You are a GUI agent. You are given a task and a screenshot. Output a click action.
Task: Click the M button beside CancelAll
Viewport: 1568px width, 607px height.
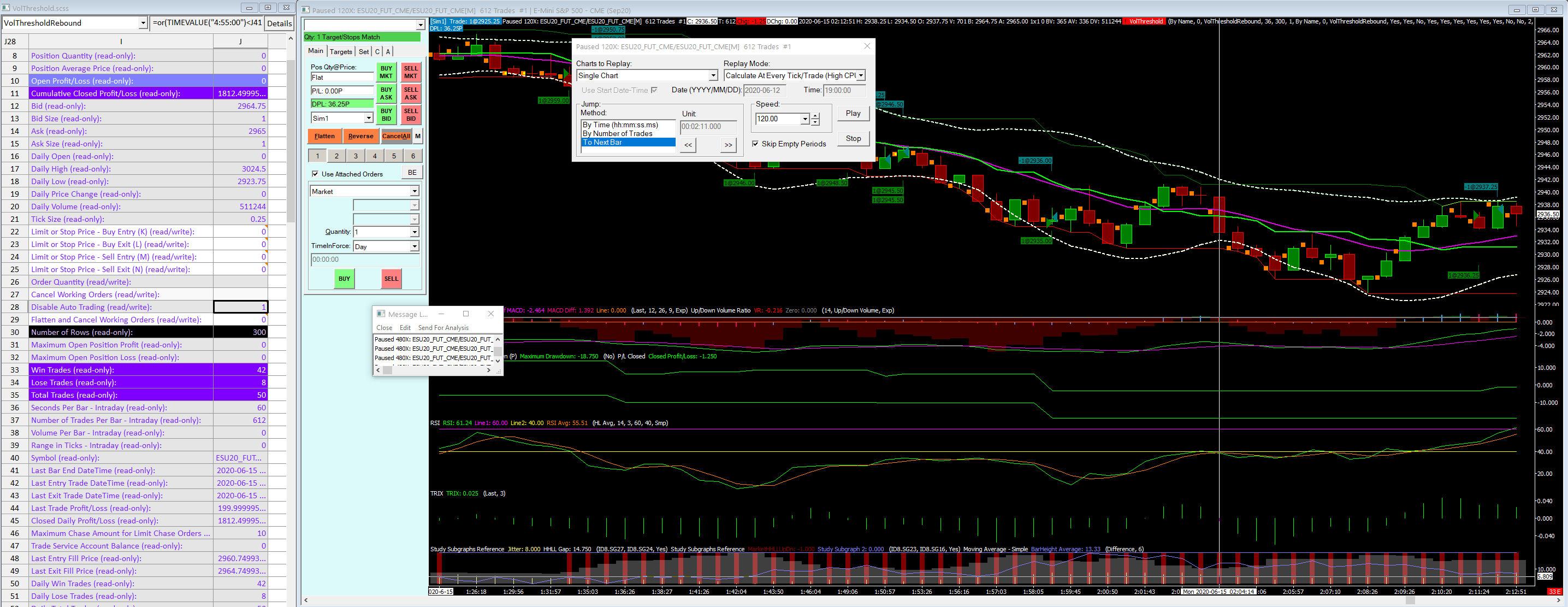[x=418, y=137]
